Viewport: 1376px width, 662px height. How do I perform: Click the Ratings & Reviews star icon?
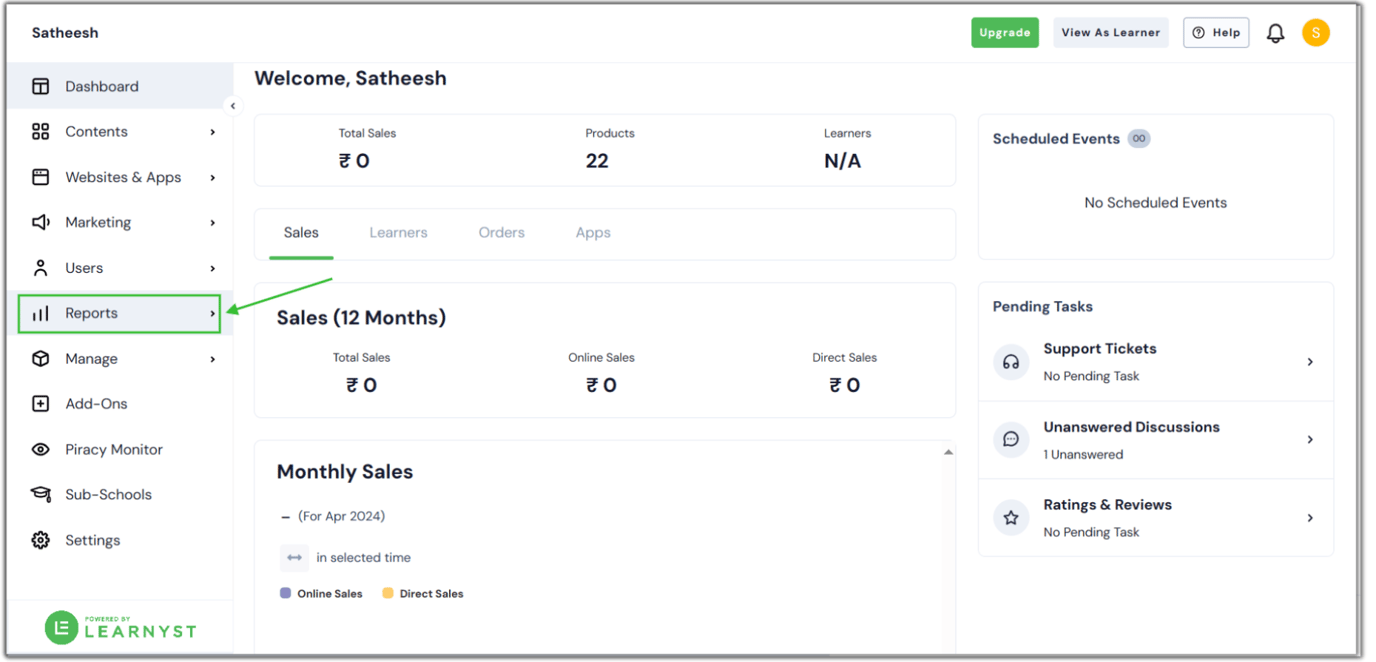pos(1011,518)
